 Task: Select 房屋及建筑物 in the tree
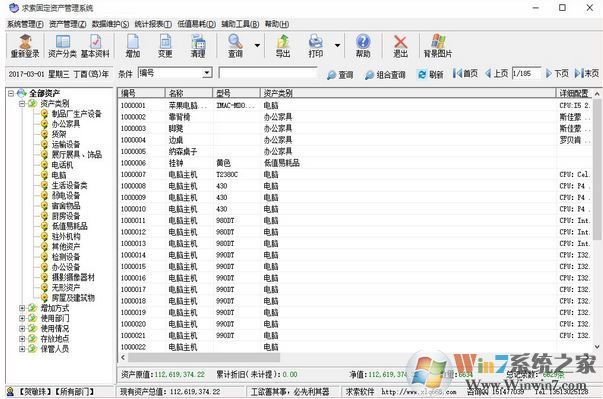click(x=73, y=298)
